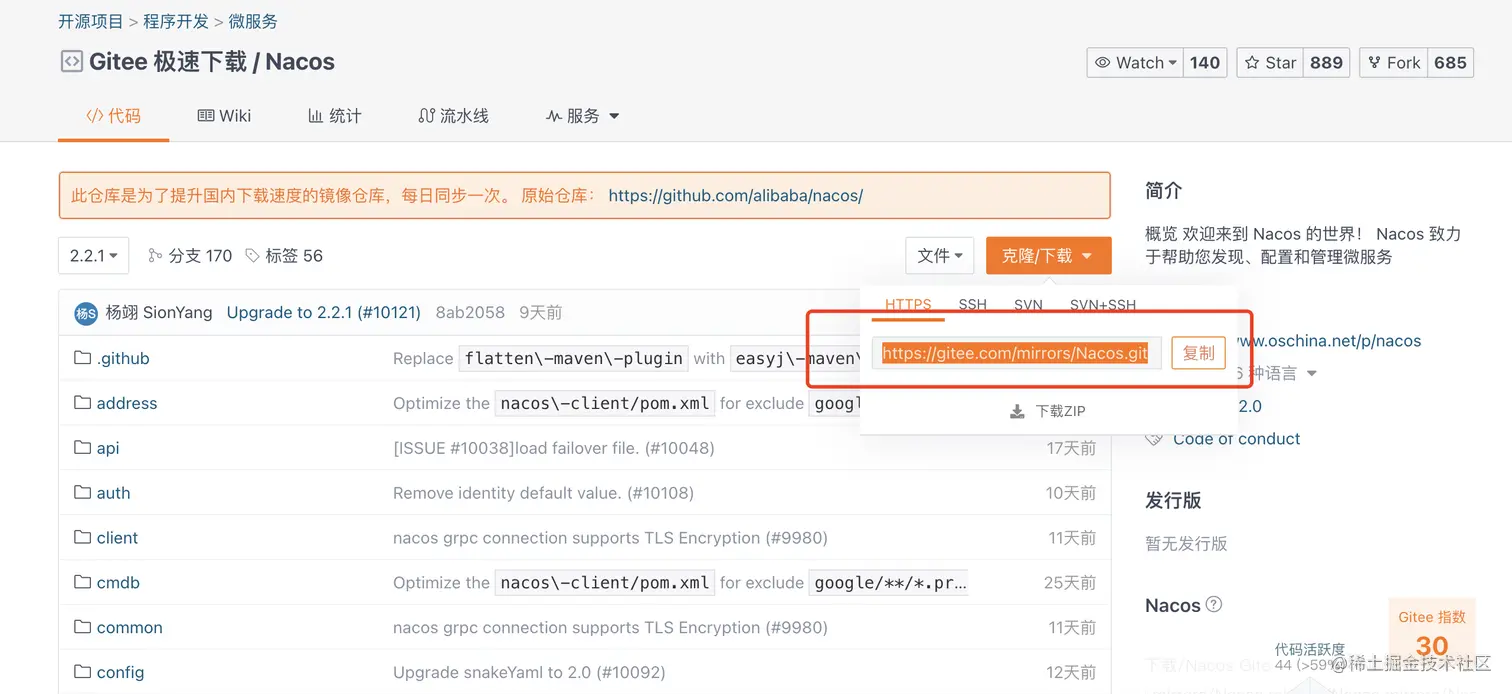Screen dimensions: 1512x694
Task: Open the 统计 statistics tab
Action: click(334, 116)
